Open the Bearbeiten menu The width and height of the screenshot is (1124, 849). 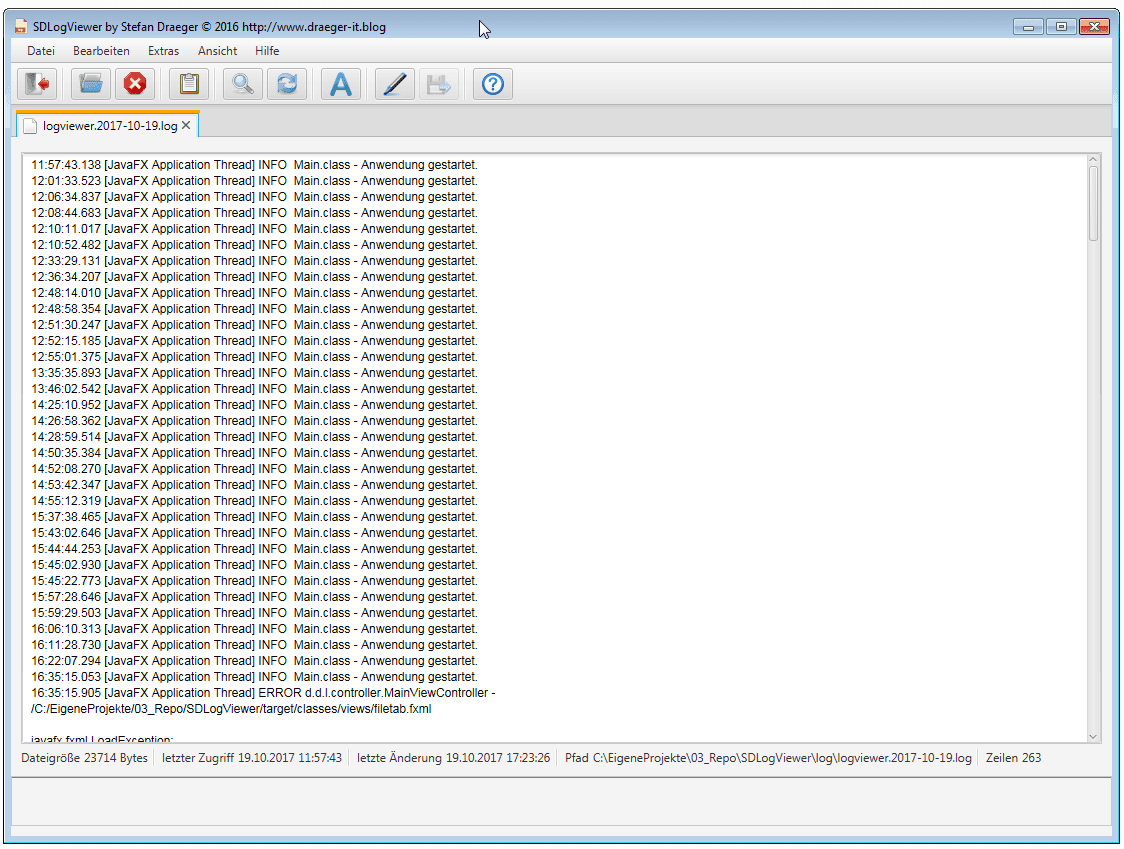(x=101, y=51)
